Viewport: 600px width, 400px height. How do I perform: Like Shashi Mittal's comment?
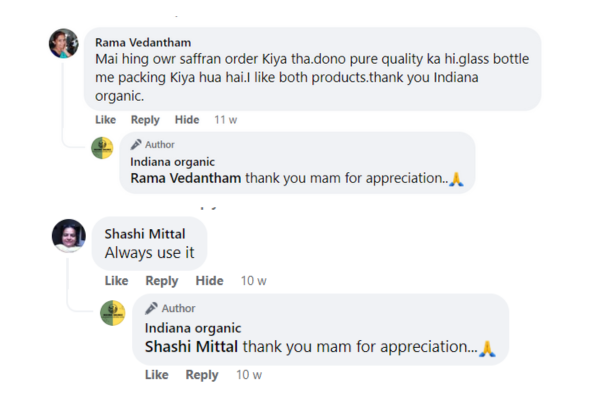pos(116,281)
